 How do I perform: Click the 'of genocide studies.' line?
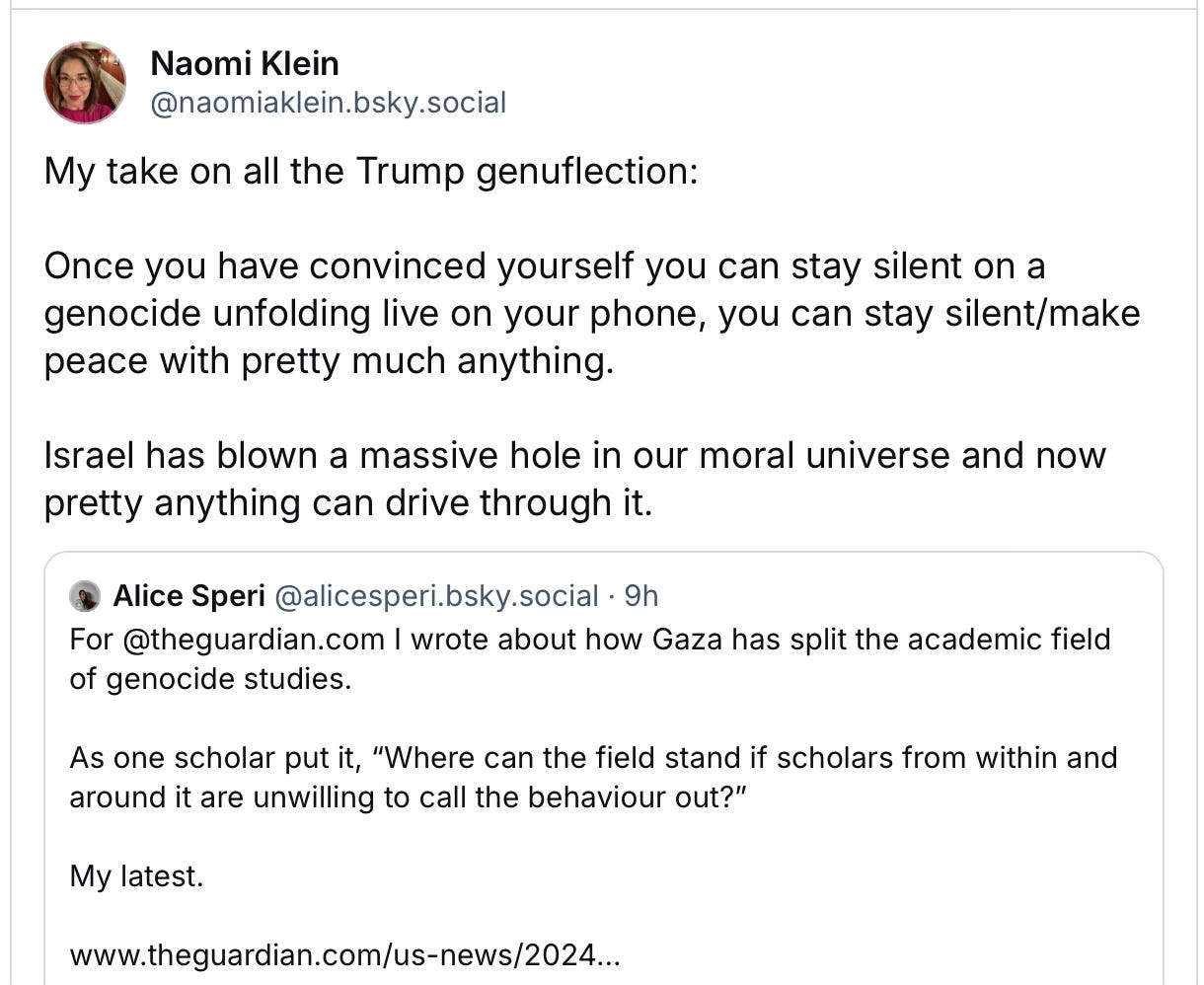(210, 679)
